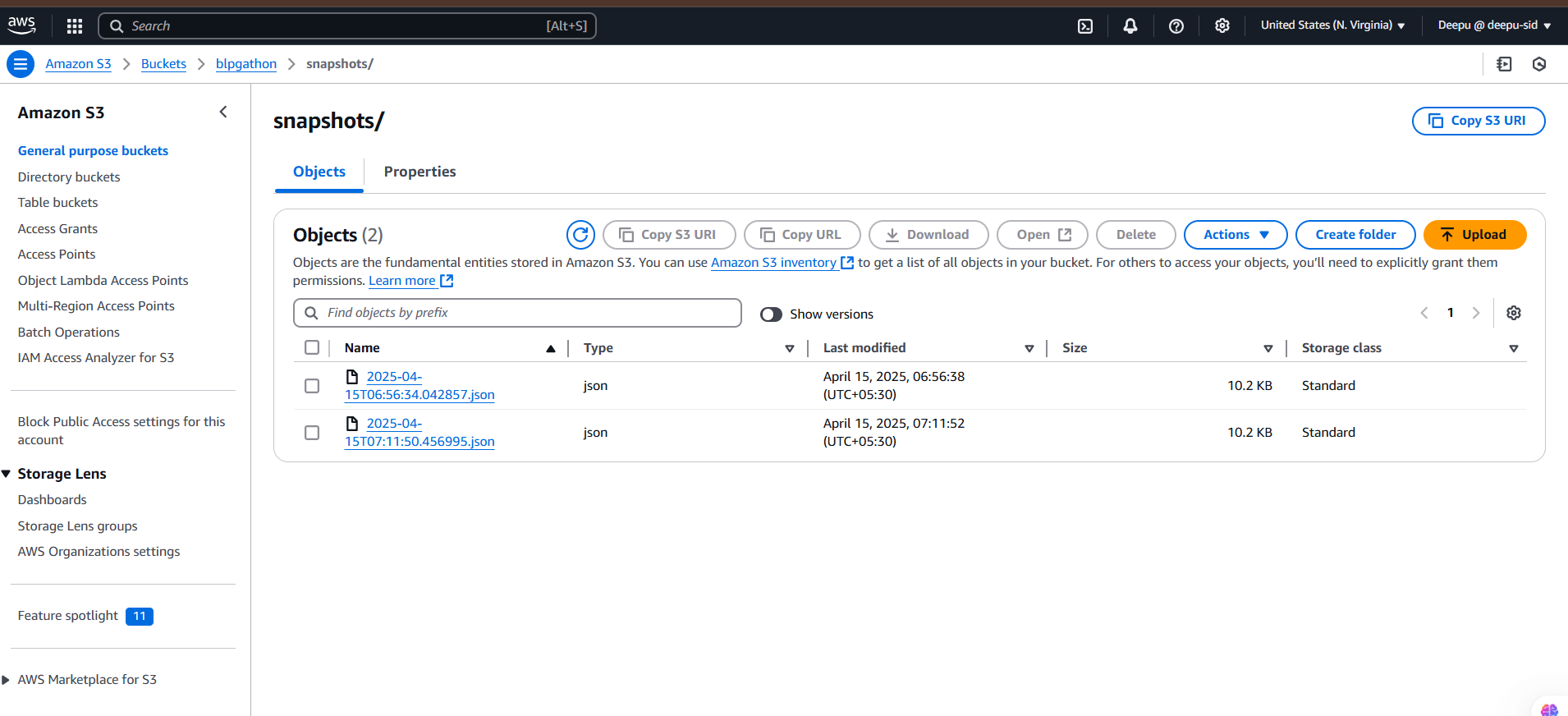Collapse the Amazon S3 sidebar arrow

(223, 112)
